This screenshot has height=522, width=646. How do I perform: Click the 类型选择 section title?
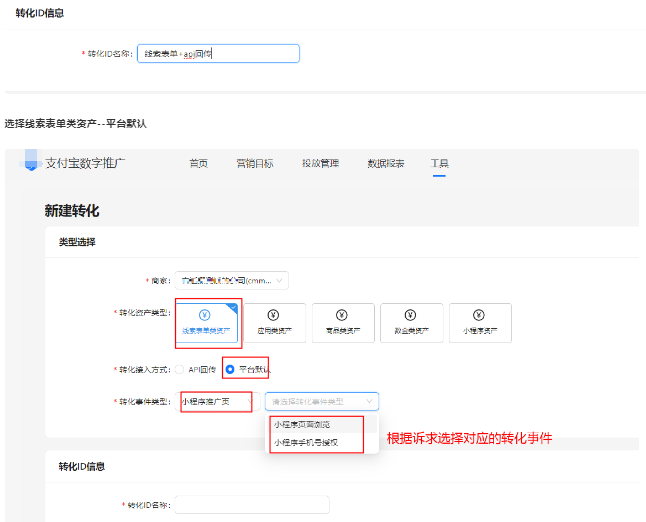(77, 242)
